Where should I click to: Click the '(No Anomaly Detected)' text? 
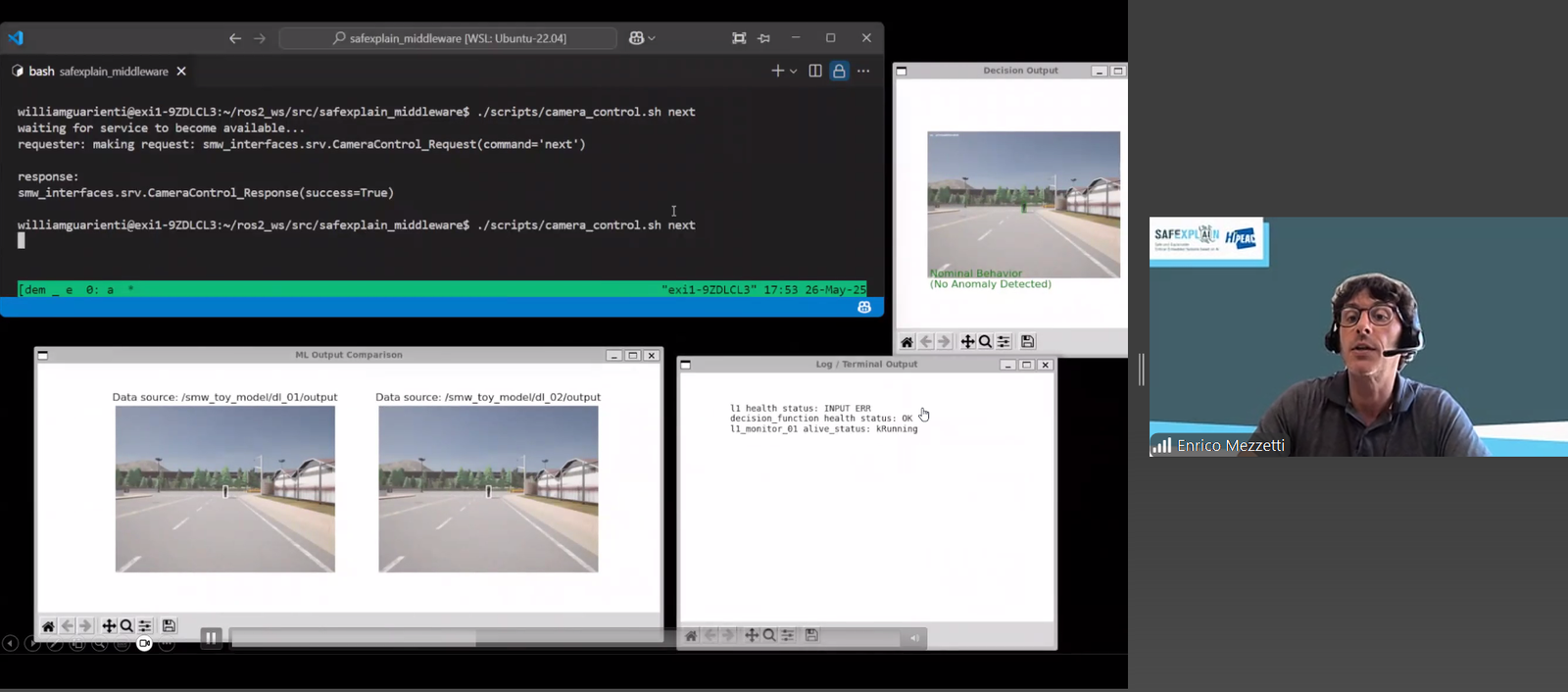pyautogui.click(x=991, y=284)
